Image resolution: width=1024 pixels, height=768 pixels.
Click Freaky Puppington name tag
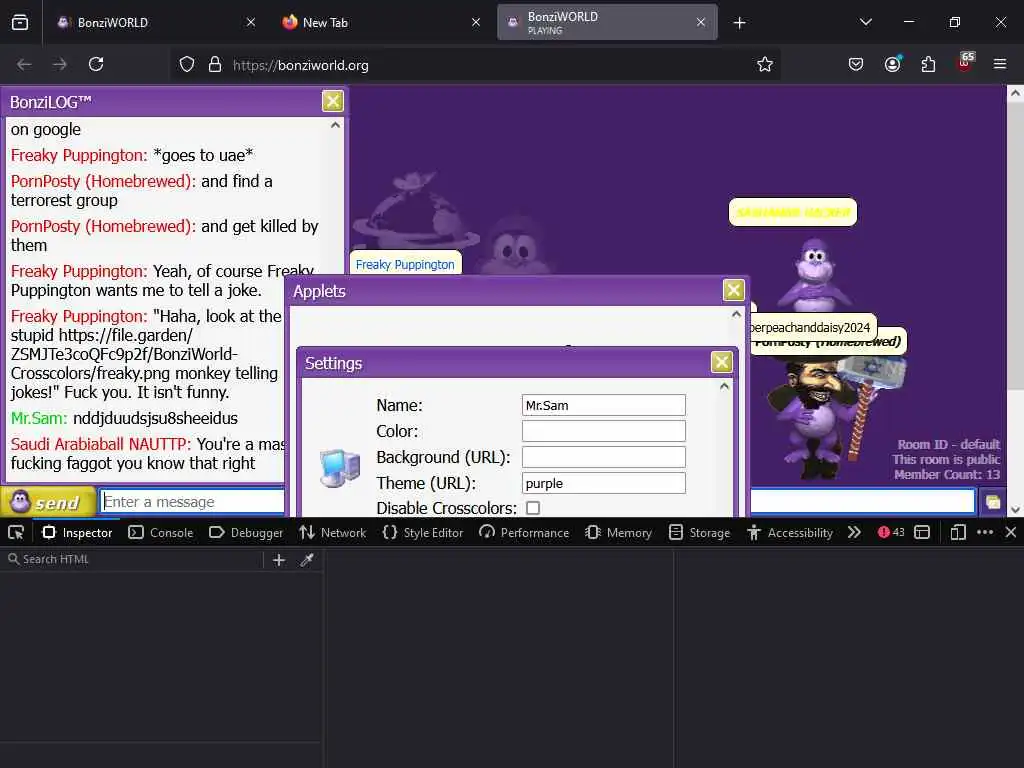tap(405, 264)
